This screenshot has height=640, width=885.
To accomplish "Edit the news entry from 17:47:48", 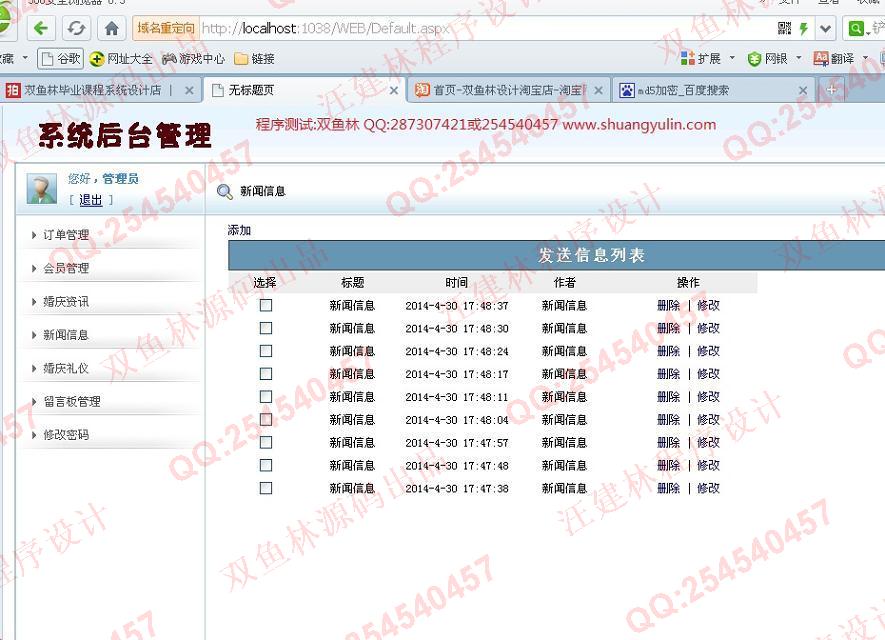I will click(708, 465).
